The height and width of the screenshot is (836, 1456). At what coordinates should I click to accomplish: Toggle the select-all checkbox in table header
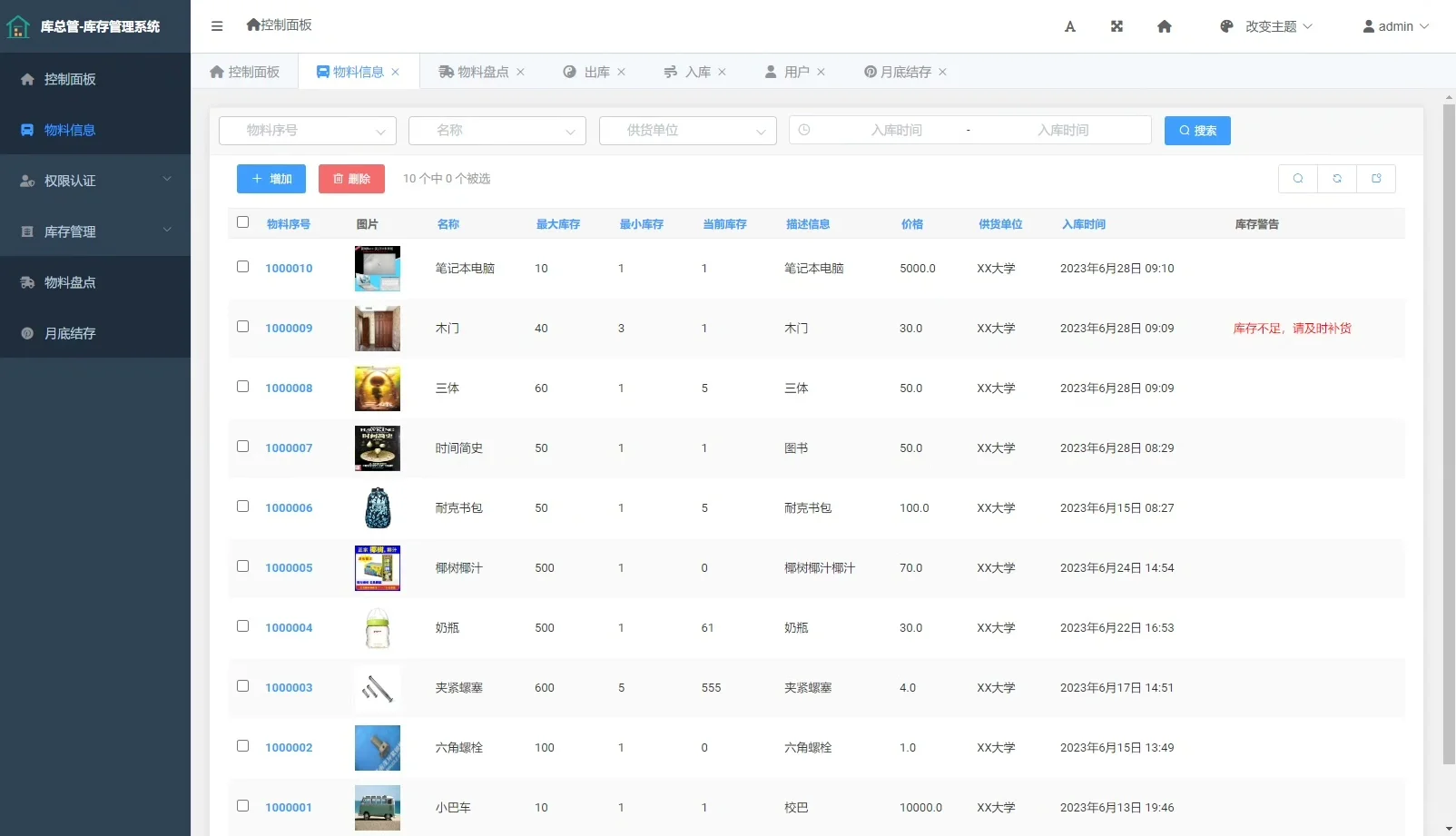pyautogui.click(x=242, y=221)
